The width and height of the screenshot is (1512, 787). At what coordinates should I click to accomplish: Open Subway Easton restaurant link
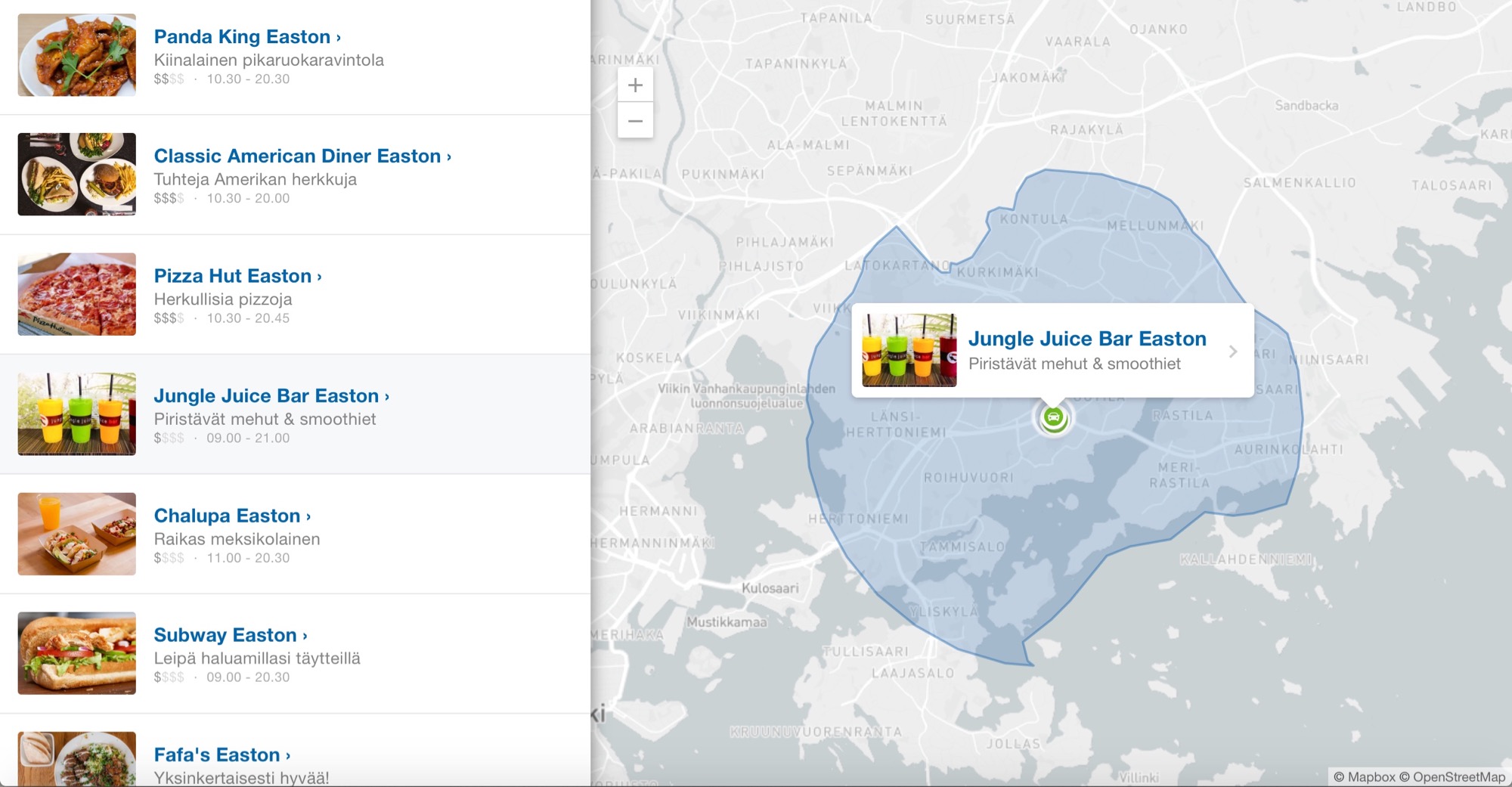(230, 635)
